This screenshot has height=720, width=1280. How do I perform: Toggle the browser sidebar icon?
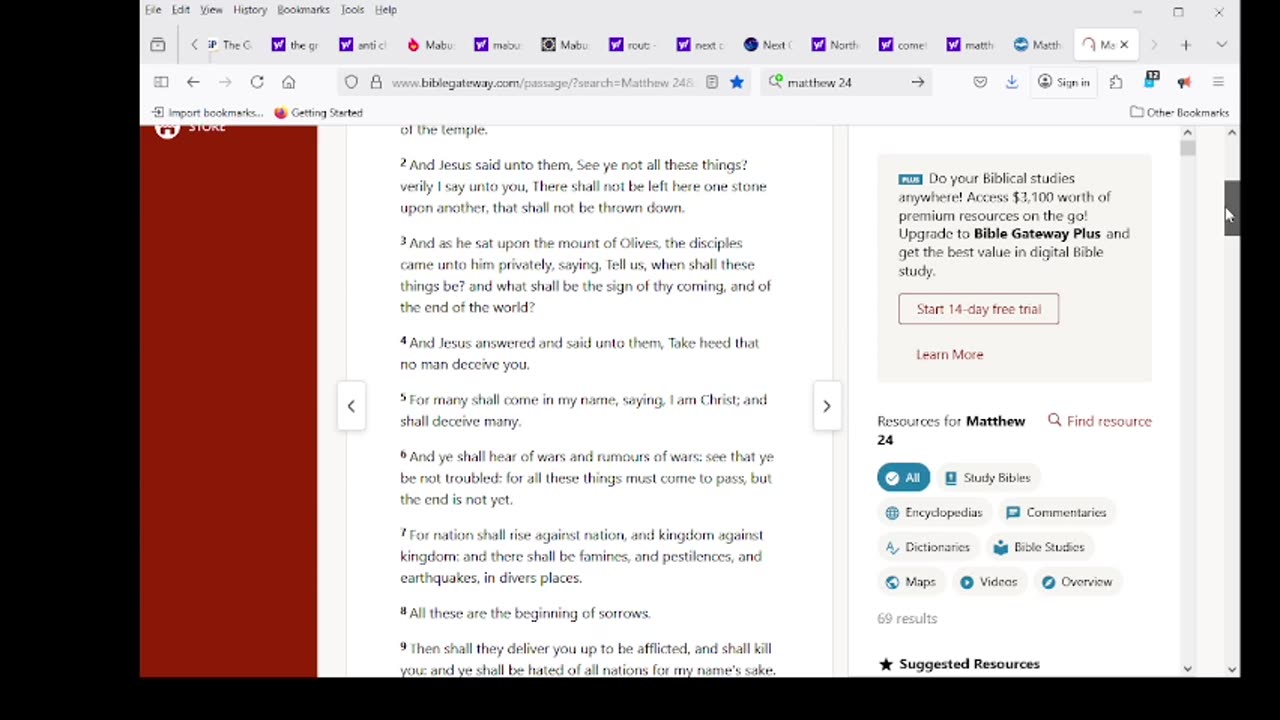(161, 82)
